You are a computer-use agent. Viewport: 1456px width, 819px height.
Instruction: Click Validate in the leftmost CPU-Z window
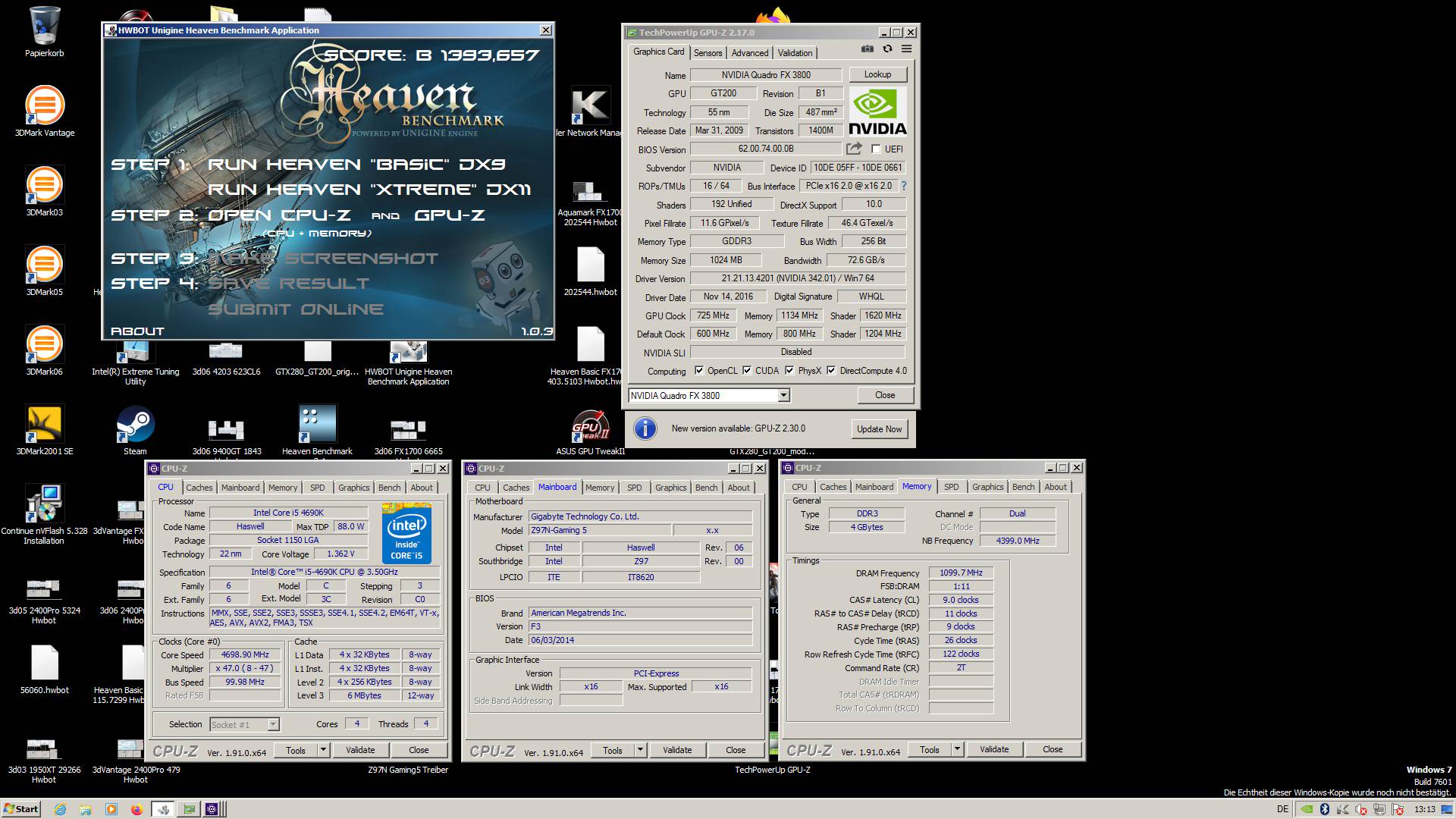coord(360,750)
